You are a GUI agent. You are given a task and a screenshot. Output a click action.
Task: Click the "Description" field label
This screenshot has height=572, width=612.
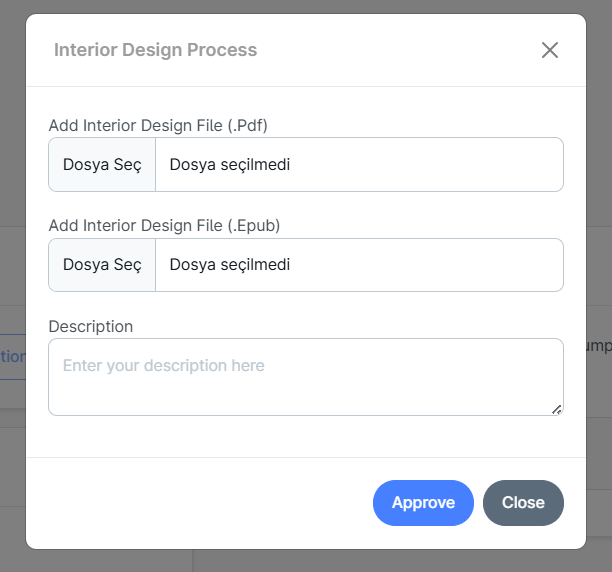tap(91, 326)
